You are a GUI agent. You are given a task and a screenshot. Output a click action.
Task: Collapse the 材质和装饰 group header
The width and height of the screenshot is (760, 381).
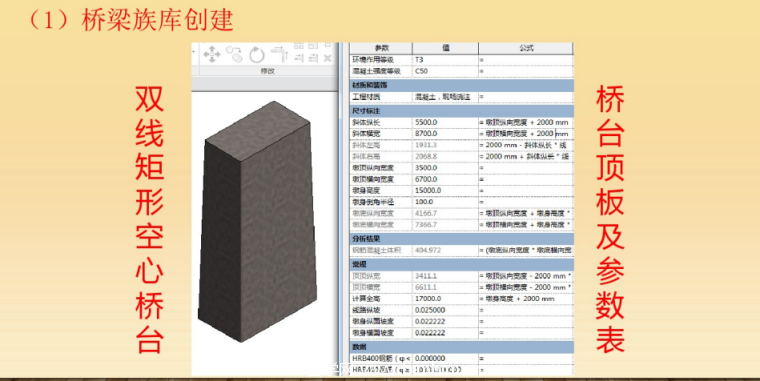(x=461, y=85)
